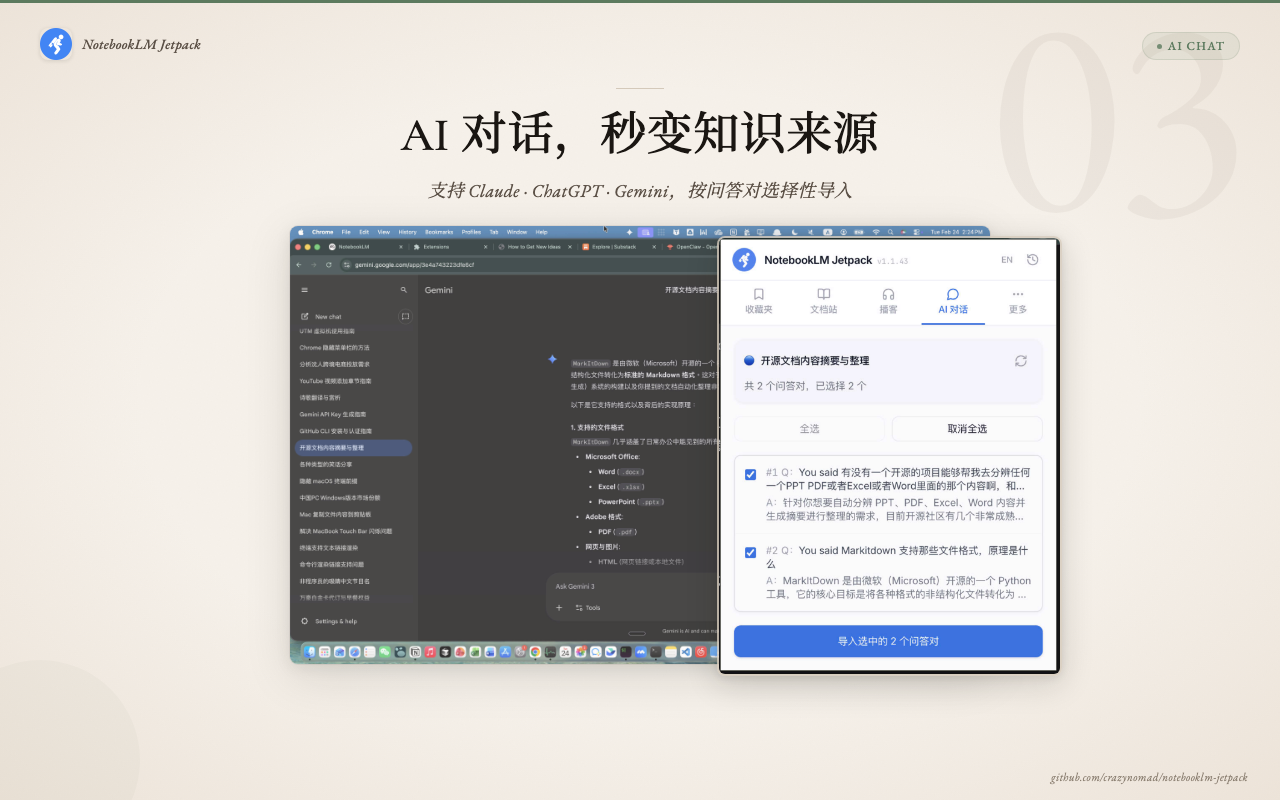Click the Calendar icon in the Dock
The image size is (1280, 800).
point(565,652)
